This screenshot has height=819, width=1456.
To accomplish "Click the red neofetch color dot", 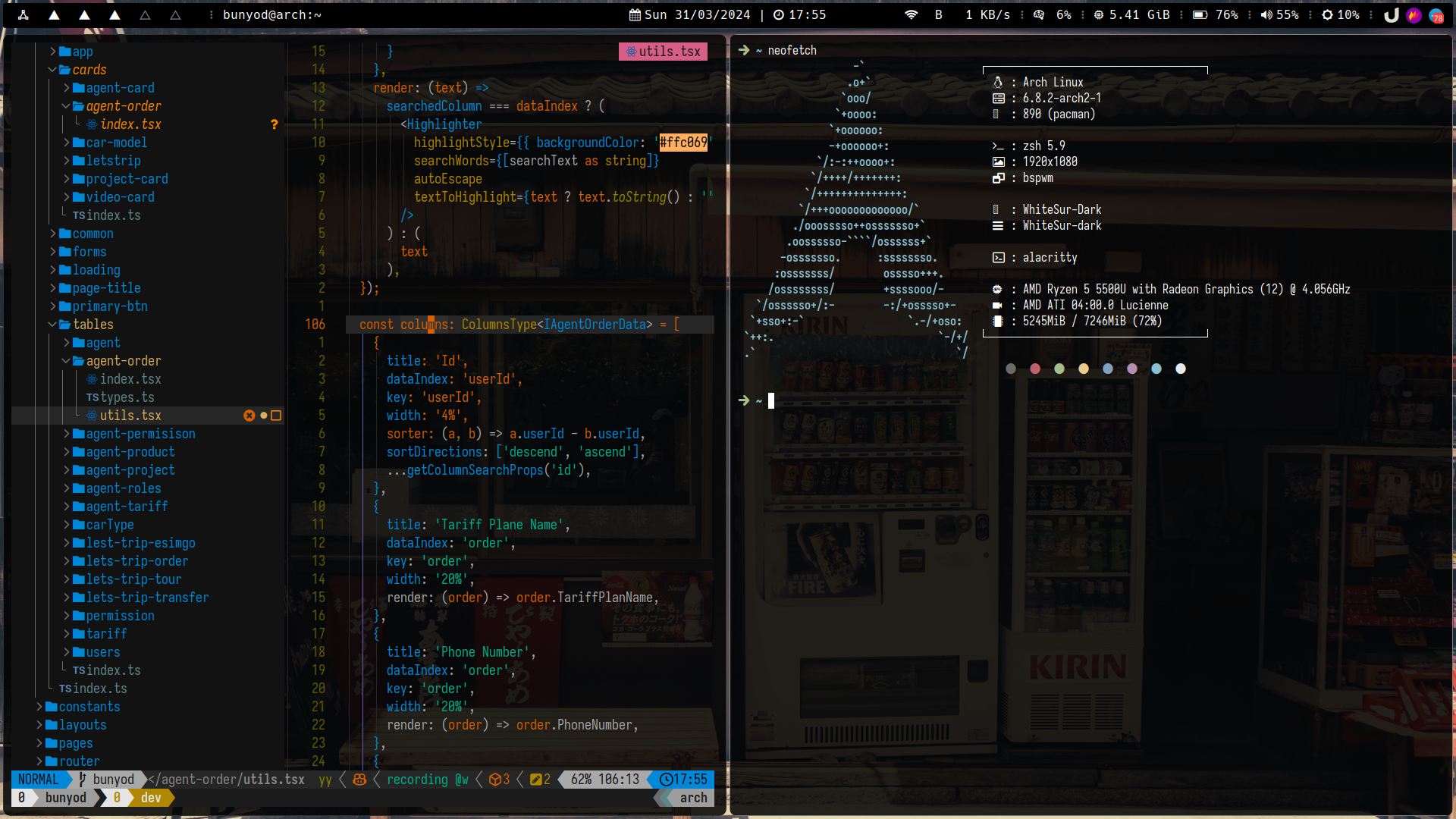I will [x=1035, y=369].
